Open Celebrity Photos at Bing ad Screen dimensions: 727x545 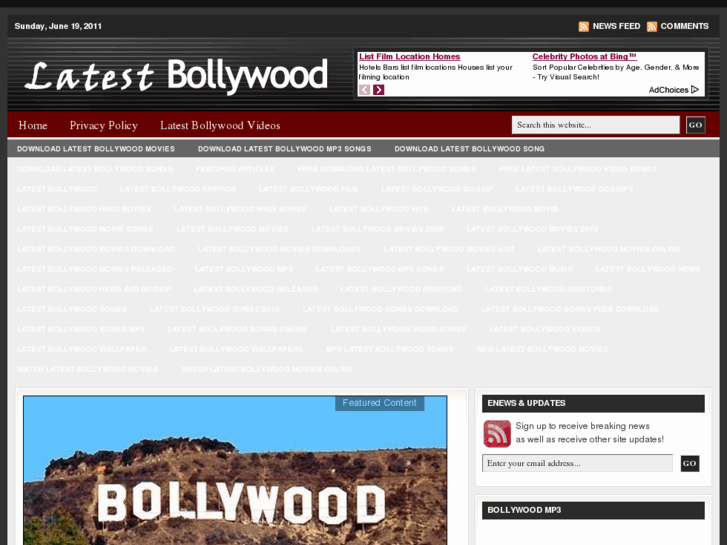584,57
